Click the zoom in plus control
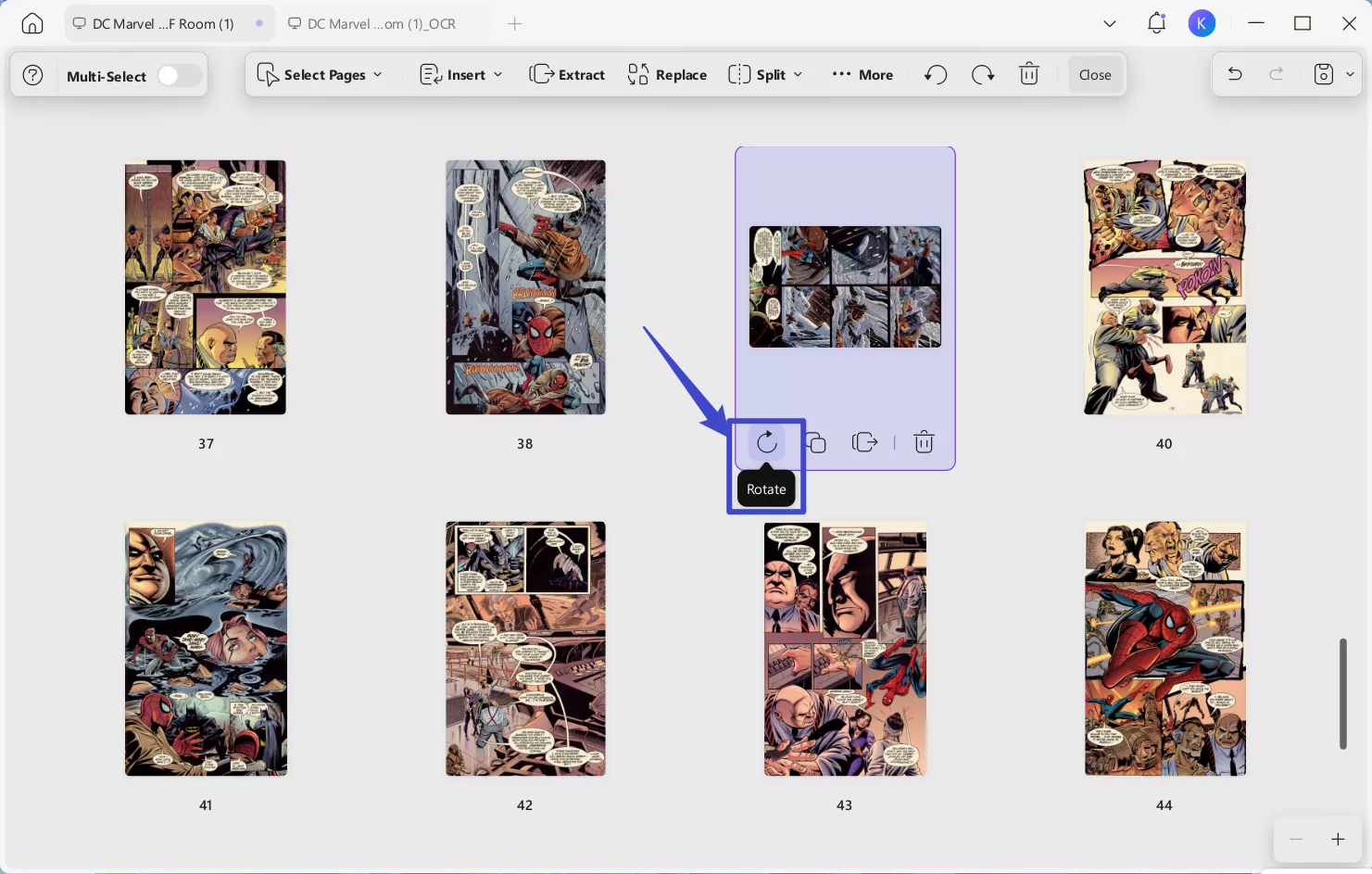1372x874 pixels. click(1338, 839)
